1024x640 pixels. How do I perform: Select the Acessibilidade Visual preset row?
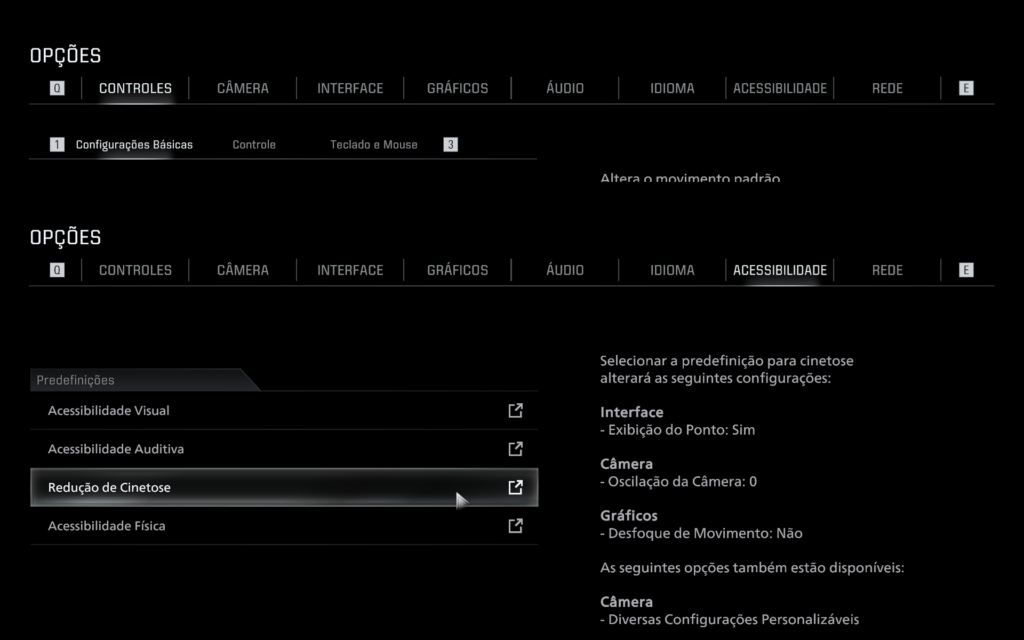click(284, 410)
